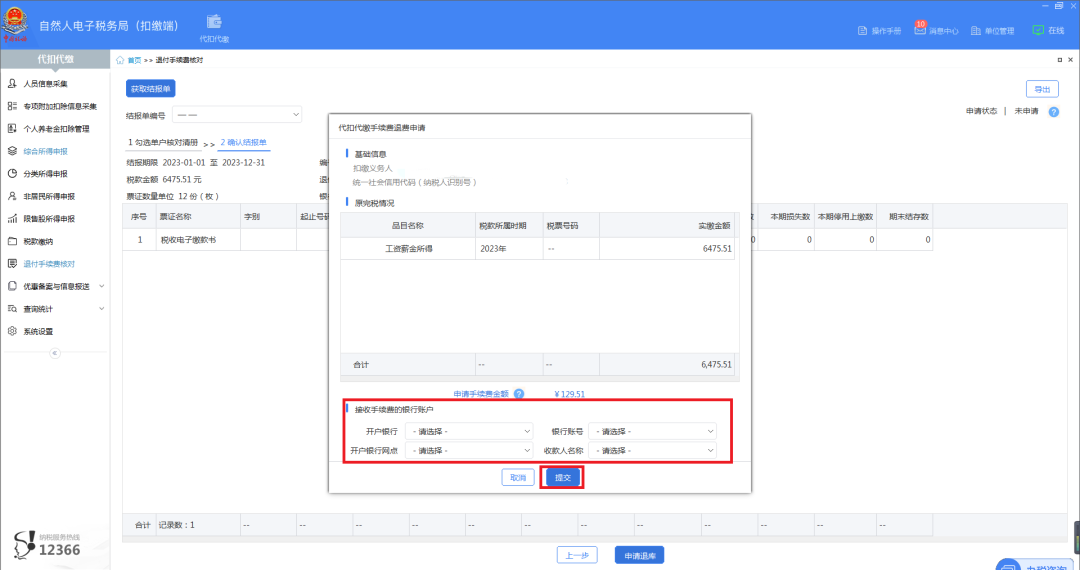Click the 导出 export button
Screen dimensions: 1080x570
point(1042,89)
